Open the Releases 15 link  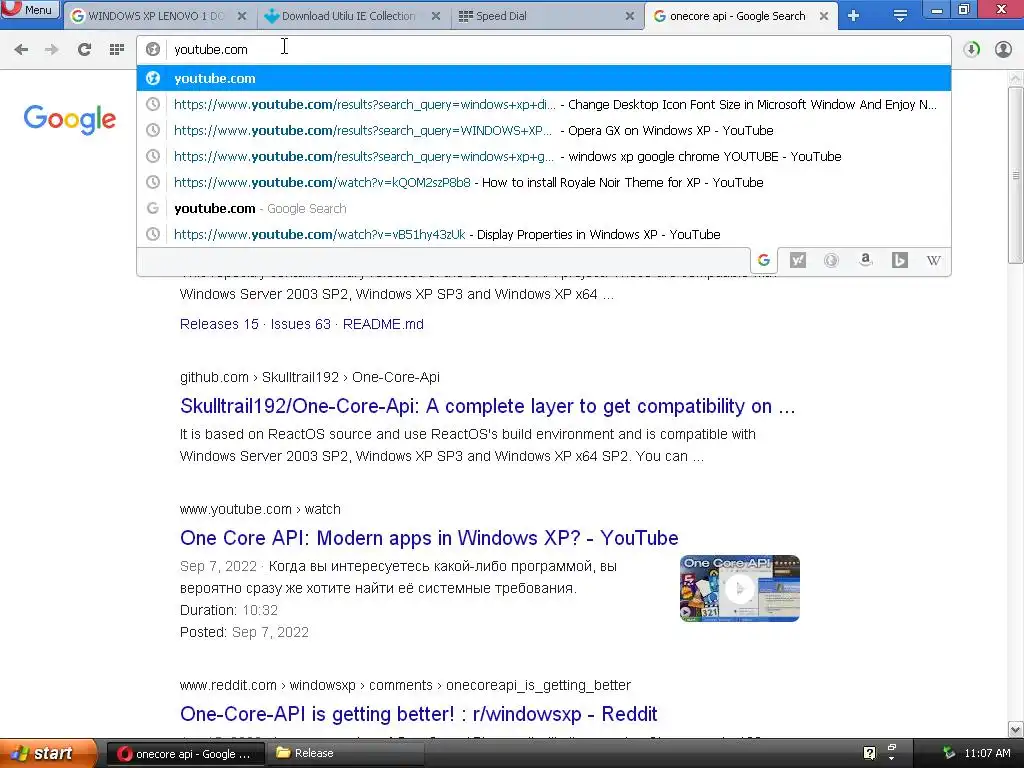click(x=219, y=324)
